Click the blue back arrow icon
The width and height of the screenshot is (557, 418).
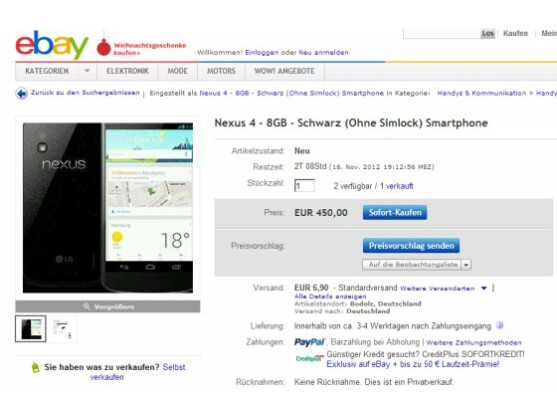coord(22,93)
